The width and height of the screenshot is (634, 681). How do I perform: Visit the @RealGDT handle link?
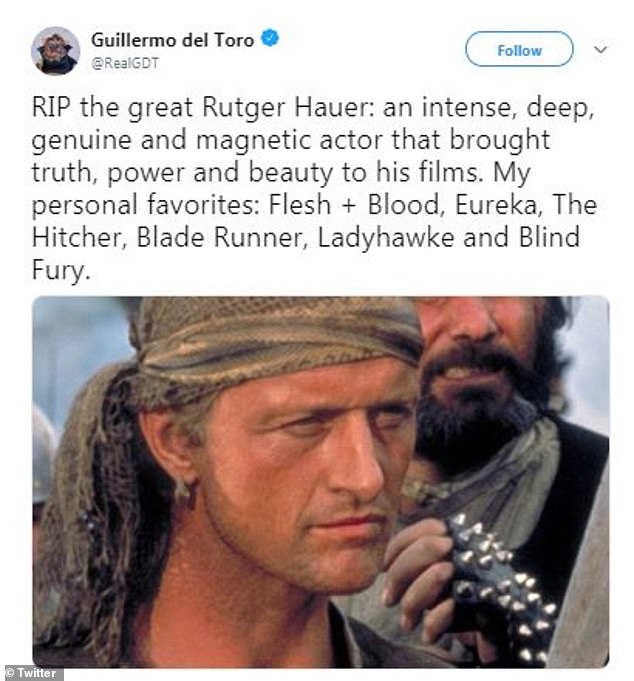[125, 63]
